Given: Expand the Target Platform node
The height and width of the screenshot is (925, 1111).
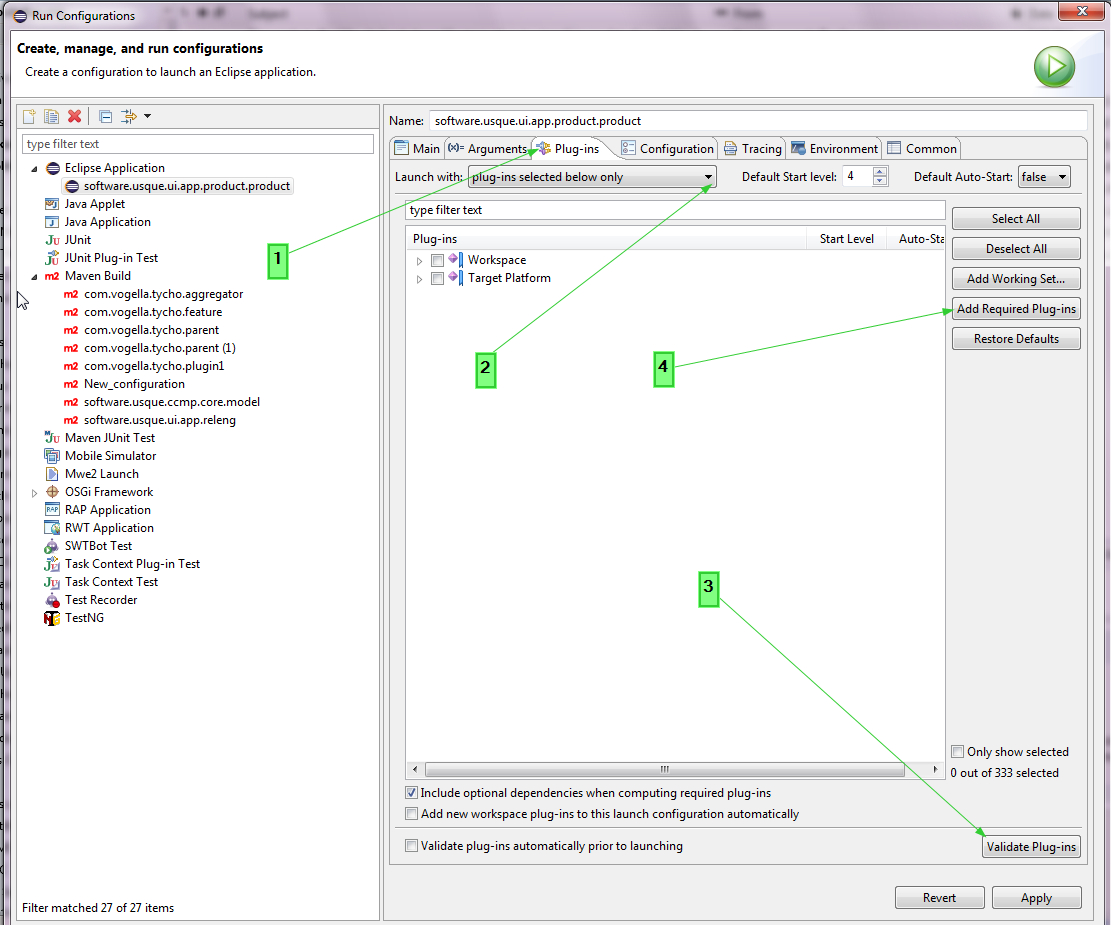Looking at the screenshot, I should (419, 279).
